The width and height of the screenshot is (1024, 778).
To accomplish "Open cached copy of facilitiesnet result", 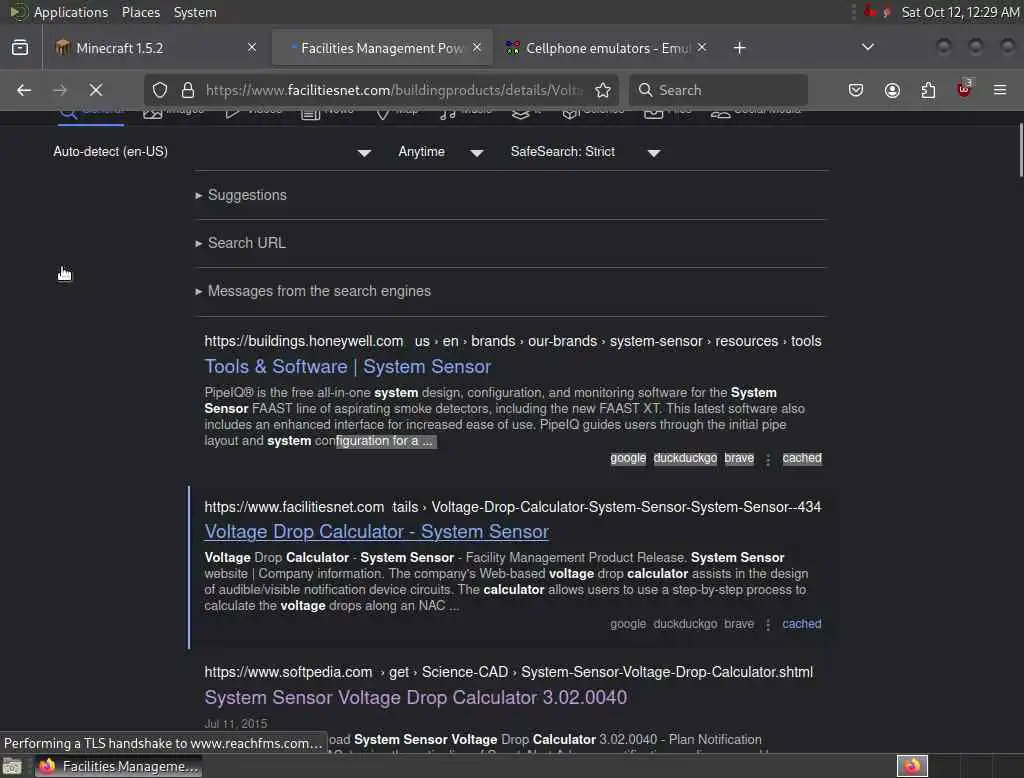I will 802,624.
